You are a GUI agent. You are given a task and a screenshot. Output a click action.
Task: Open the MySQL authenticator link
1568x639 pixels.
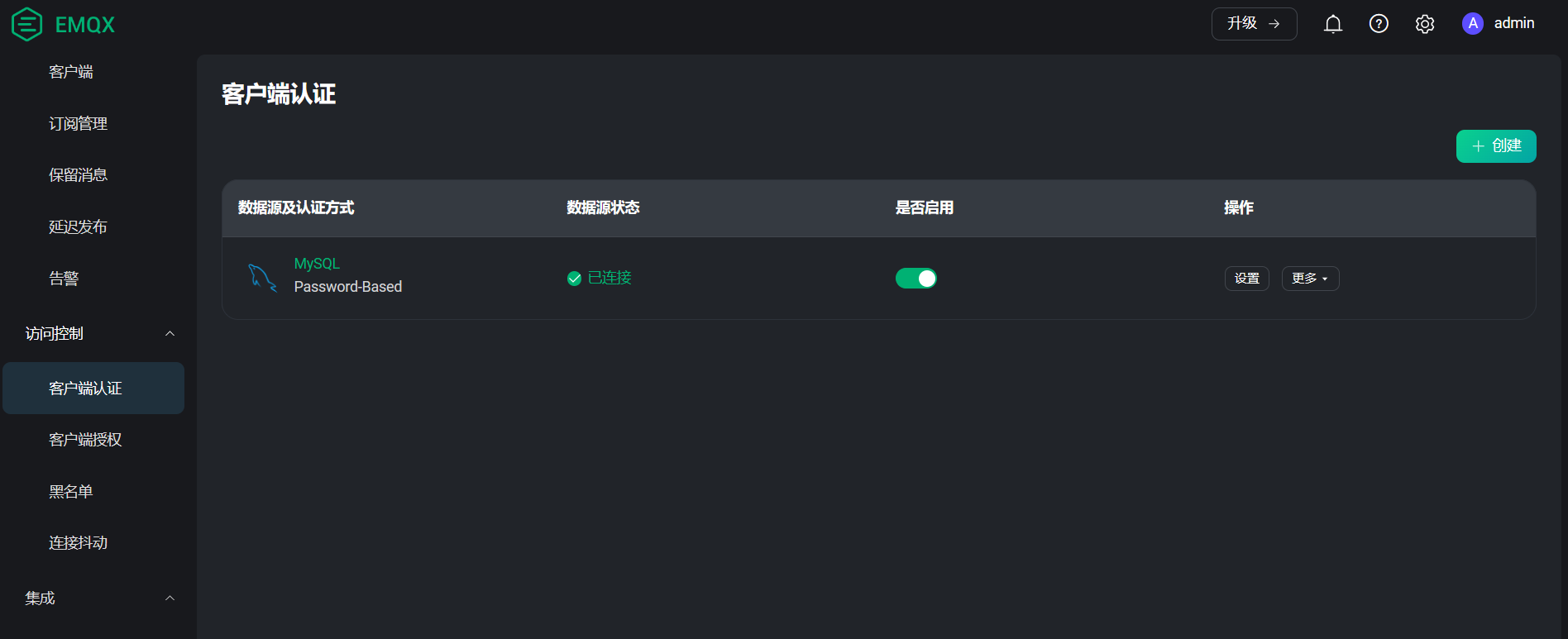317,264
